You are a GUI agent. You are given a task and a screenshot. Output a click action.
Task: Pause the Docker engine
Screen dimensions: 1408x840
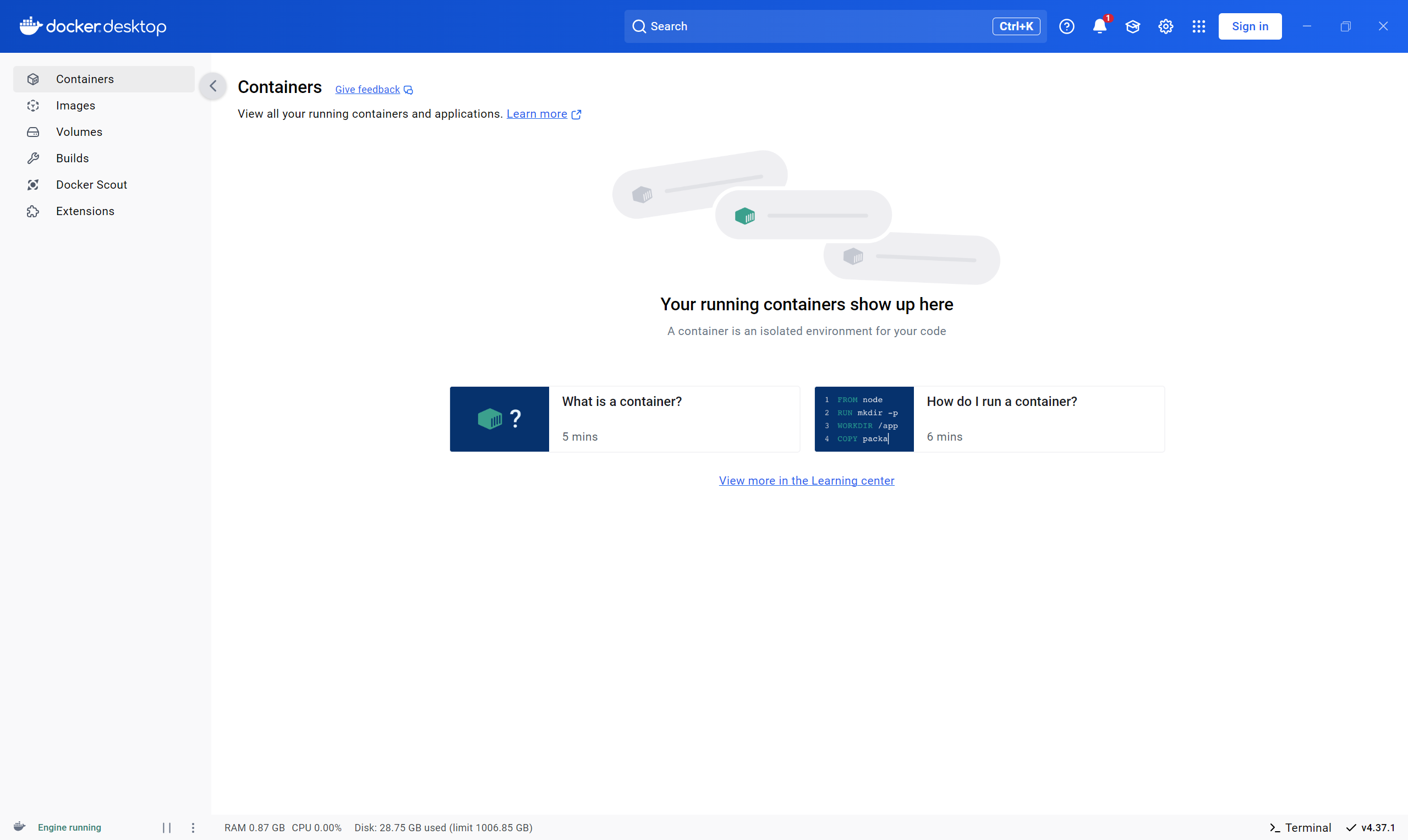(167, 827)
